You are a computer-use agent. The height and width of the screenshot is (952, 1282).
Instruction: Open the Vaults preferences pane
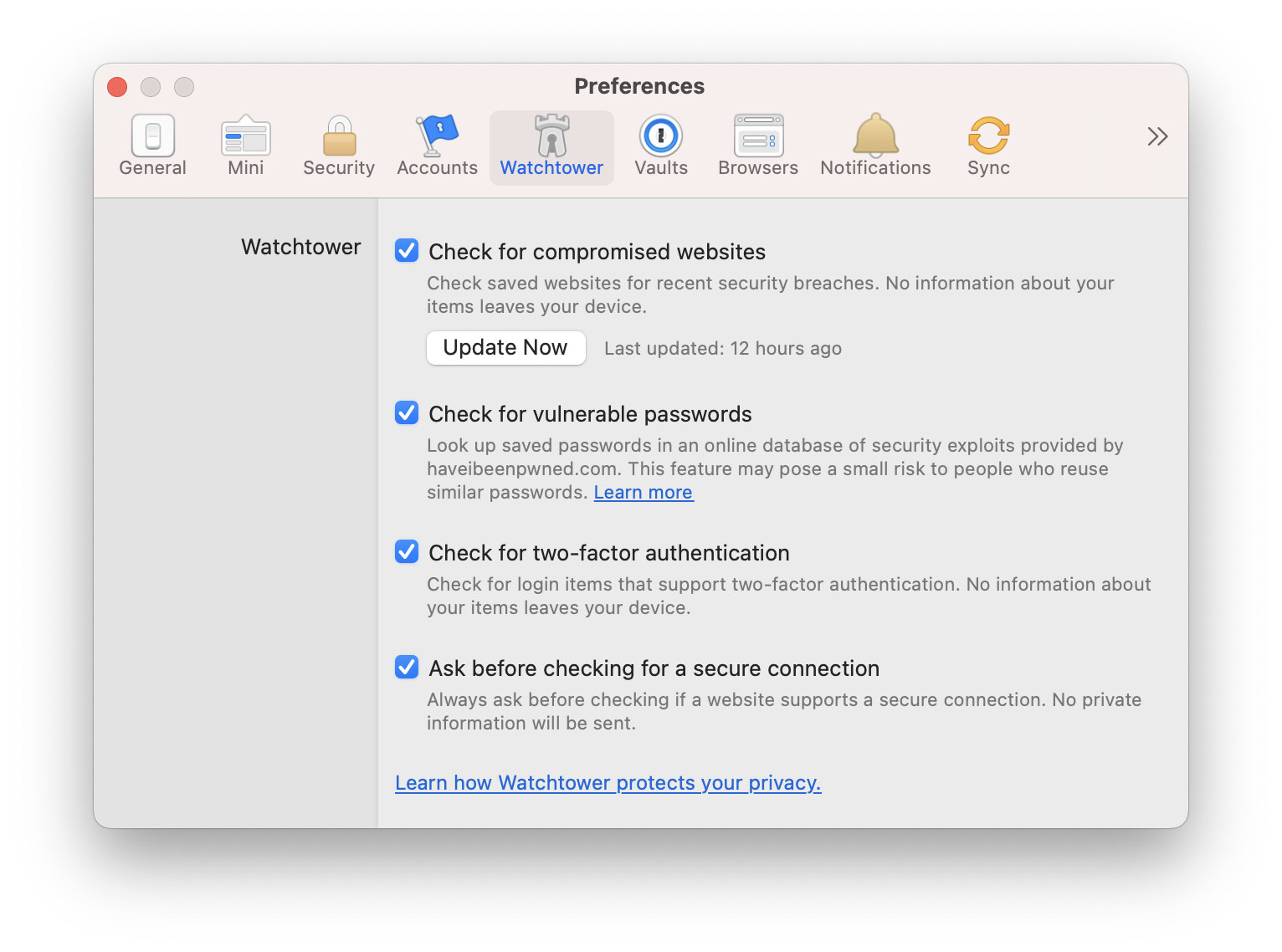[661, 146]
